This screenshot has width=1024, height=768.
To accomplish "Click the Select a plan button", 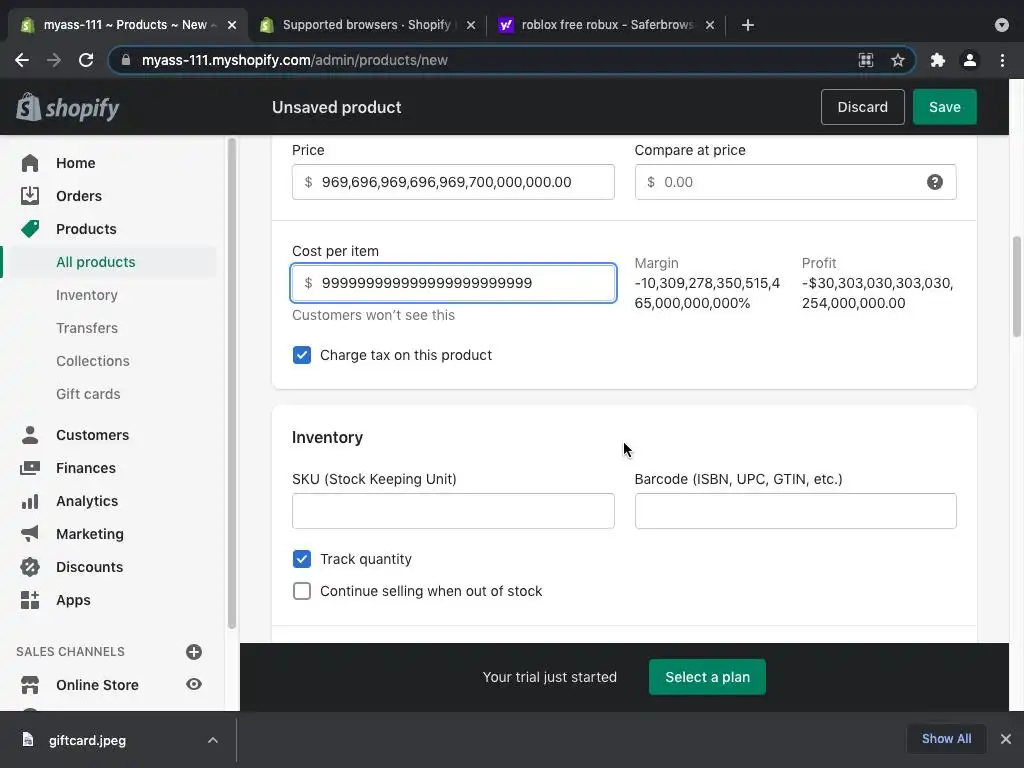I will 707,677.
